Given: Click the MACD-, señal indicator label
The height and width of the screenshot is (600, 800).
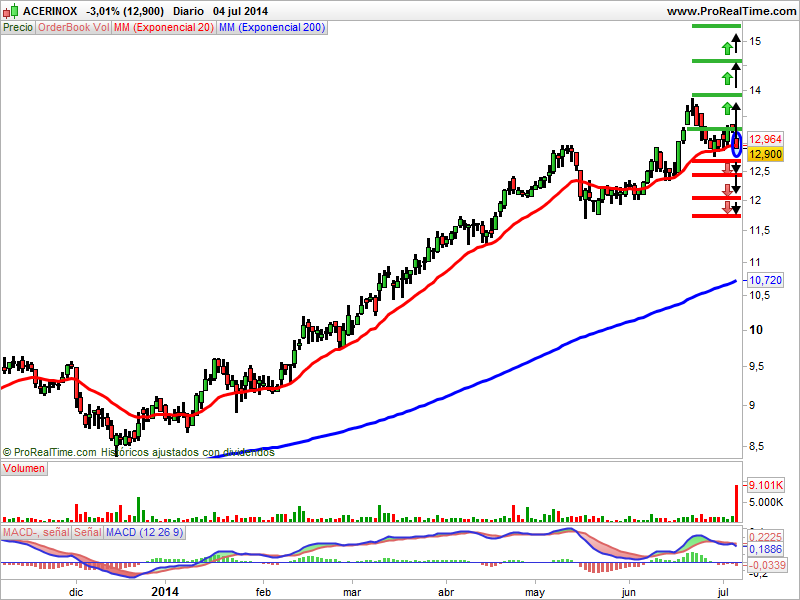Looking at the screenshot, I should point(36,533).
